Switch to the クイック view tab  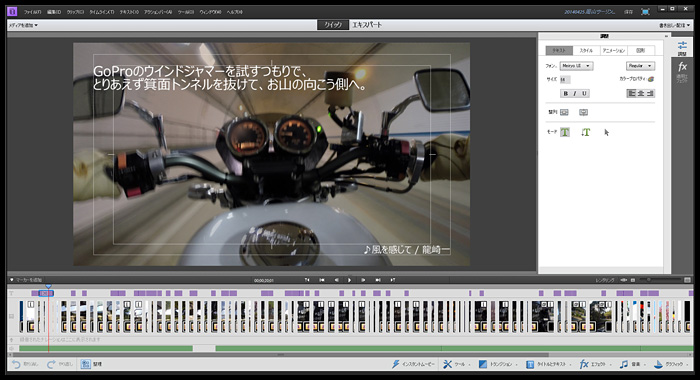click(x=333, y=25)
